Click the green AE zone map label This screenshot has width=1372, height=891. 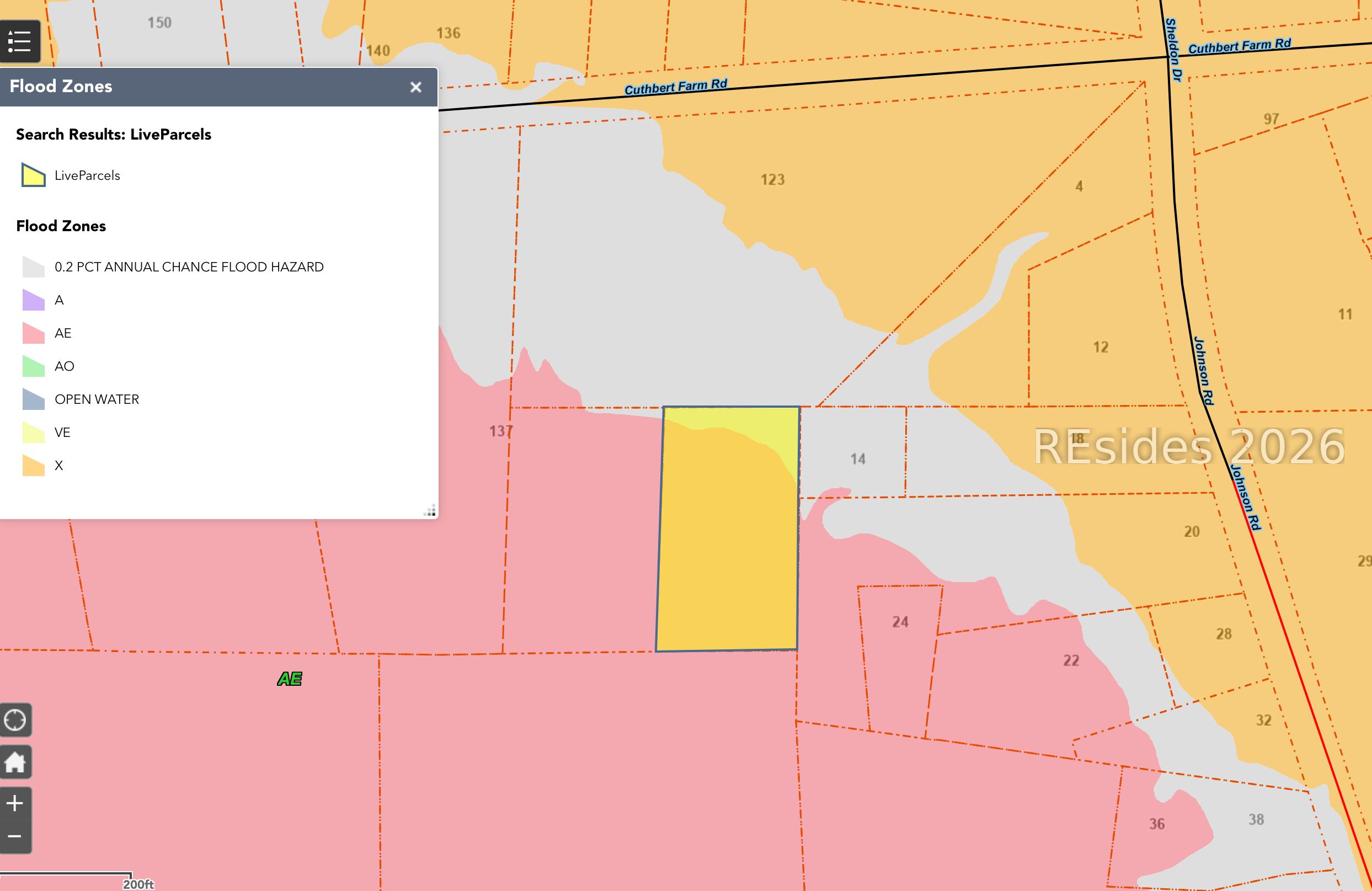pos(290,679)
